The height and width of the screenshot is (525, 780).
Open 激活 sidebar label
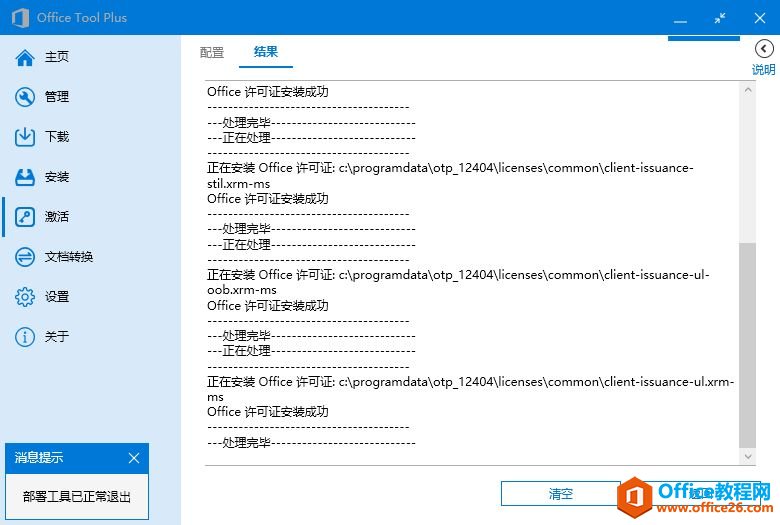pyautogui.click(x=57, y=216)
